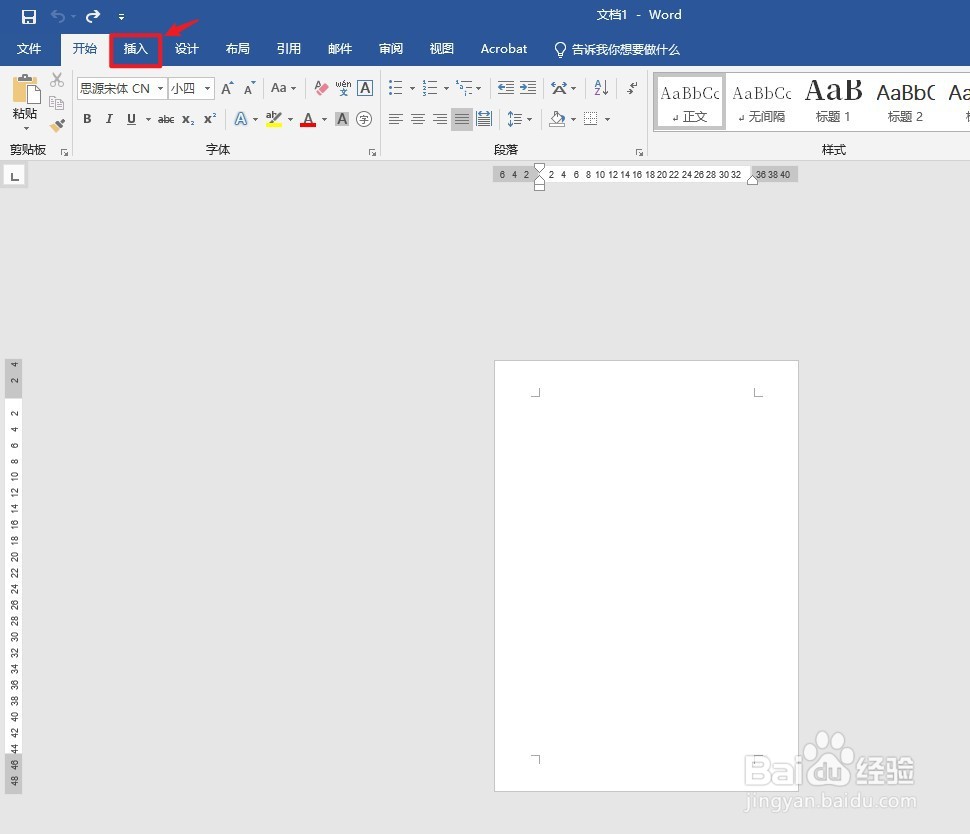Sort text with the A-Z sort icon

[601, 88]
